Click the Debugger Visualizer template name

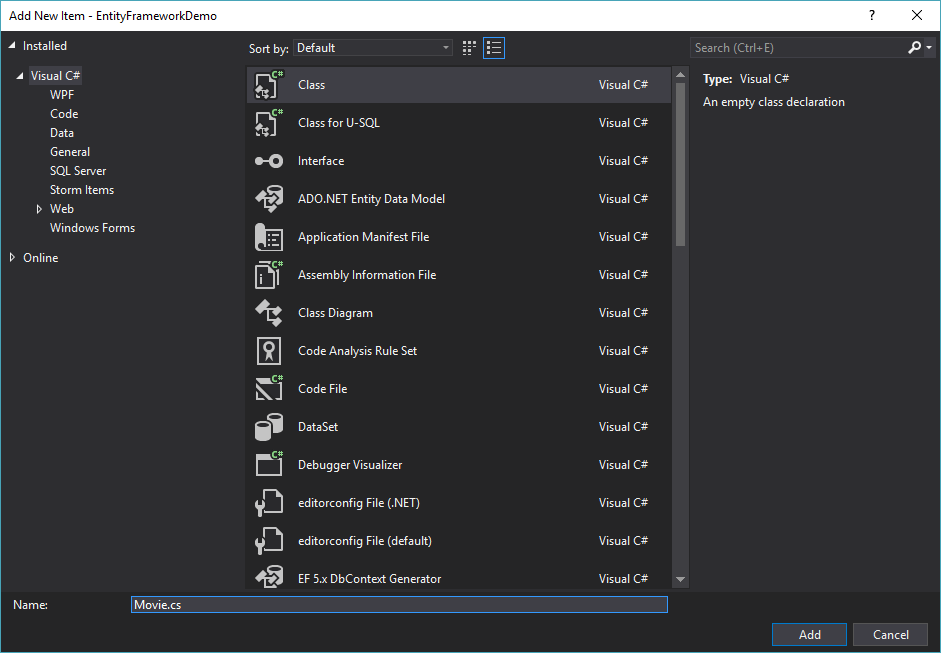[x=350, y=465]
